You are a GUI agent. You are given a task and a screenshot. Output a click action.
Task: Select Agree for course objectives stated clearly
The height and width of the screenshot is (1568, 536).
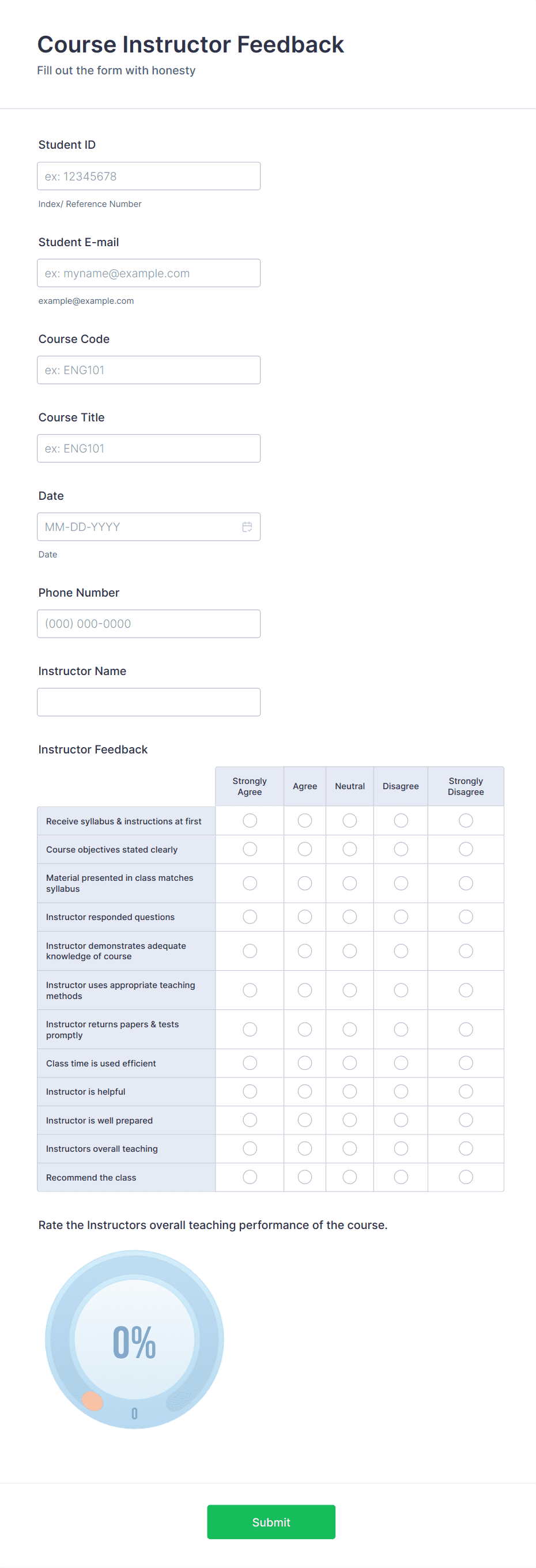click(x=305, y=849)
